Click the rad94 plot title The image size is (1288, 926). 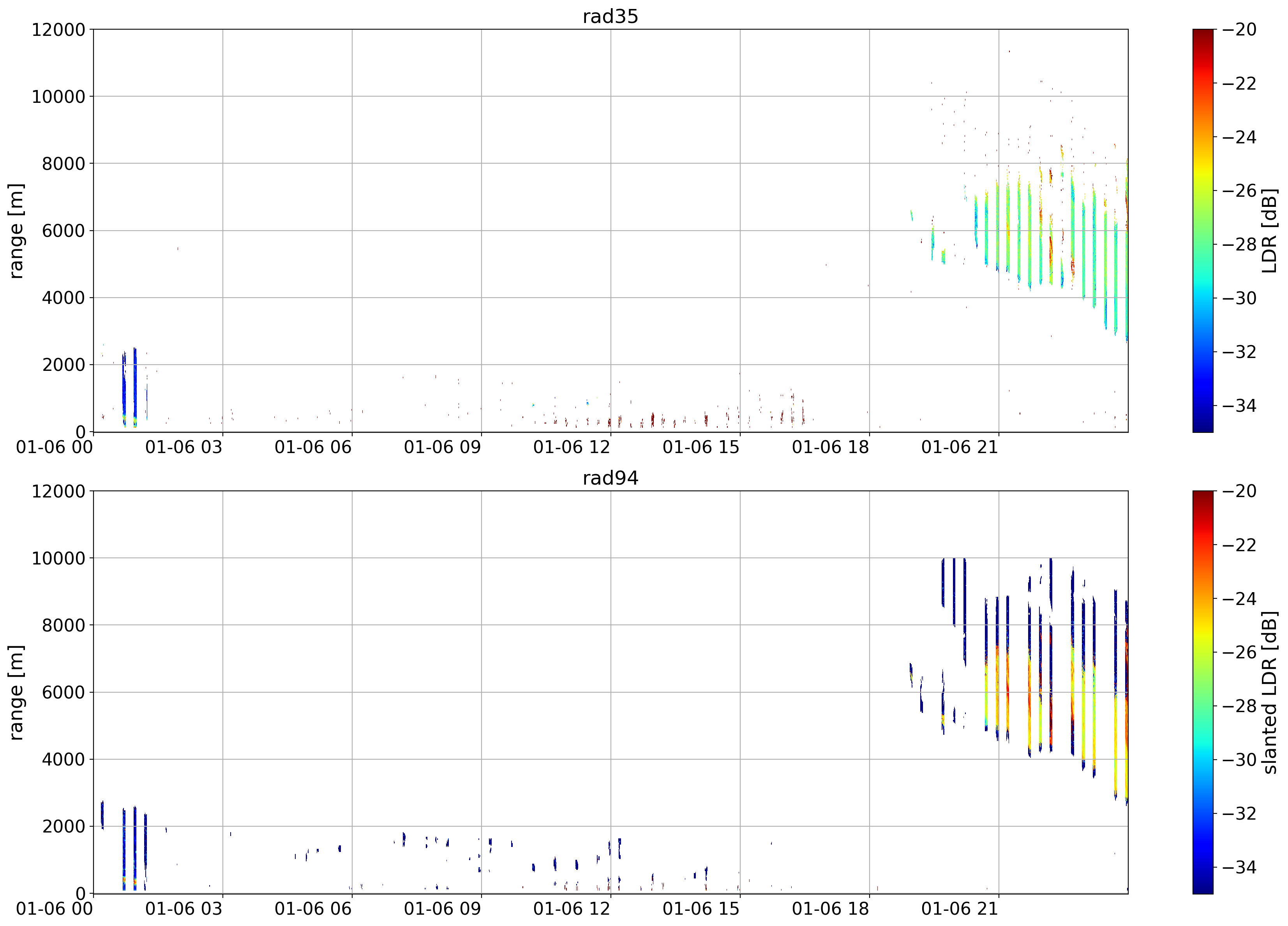610,478
